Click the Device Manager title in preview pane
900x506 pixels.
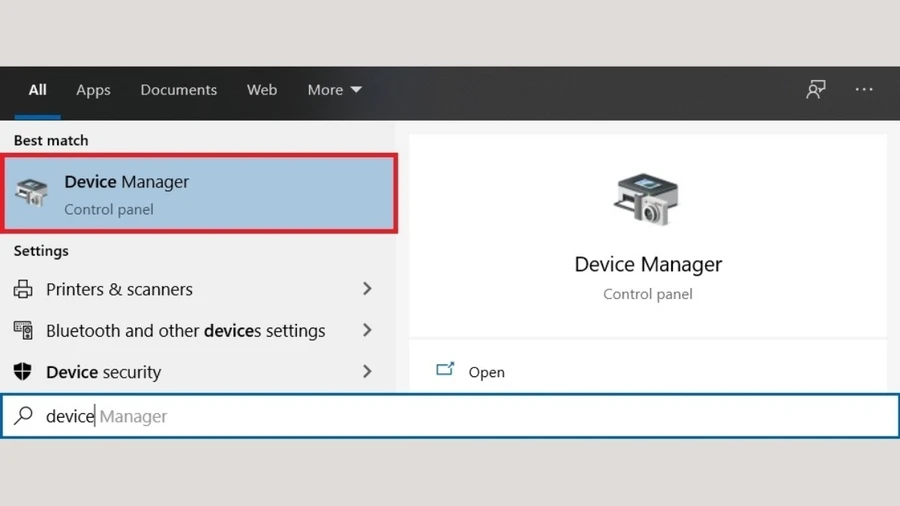[x=648, y=264]
